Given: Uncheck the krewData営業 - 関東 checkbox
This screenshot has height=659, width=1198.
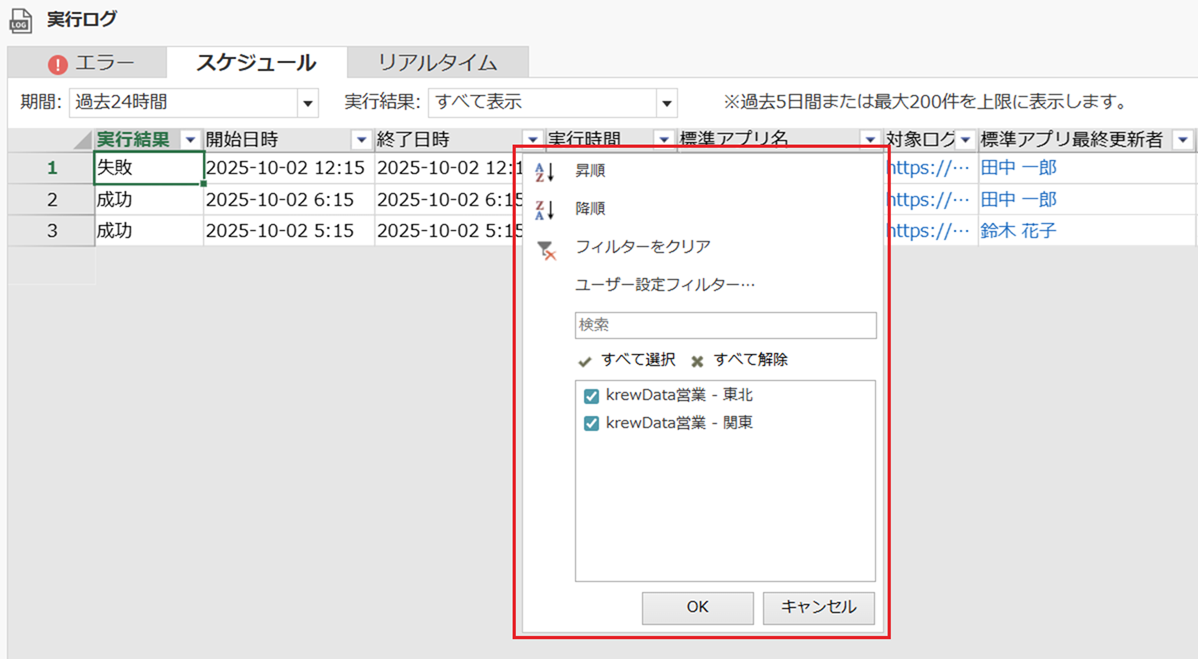Looking at the screenshot, I should coord(591,424).
